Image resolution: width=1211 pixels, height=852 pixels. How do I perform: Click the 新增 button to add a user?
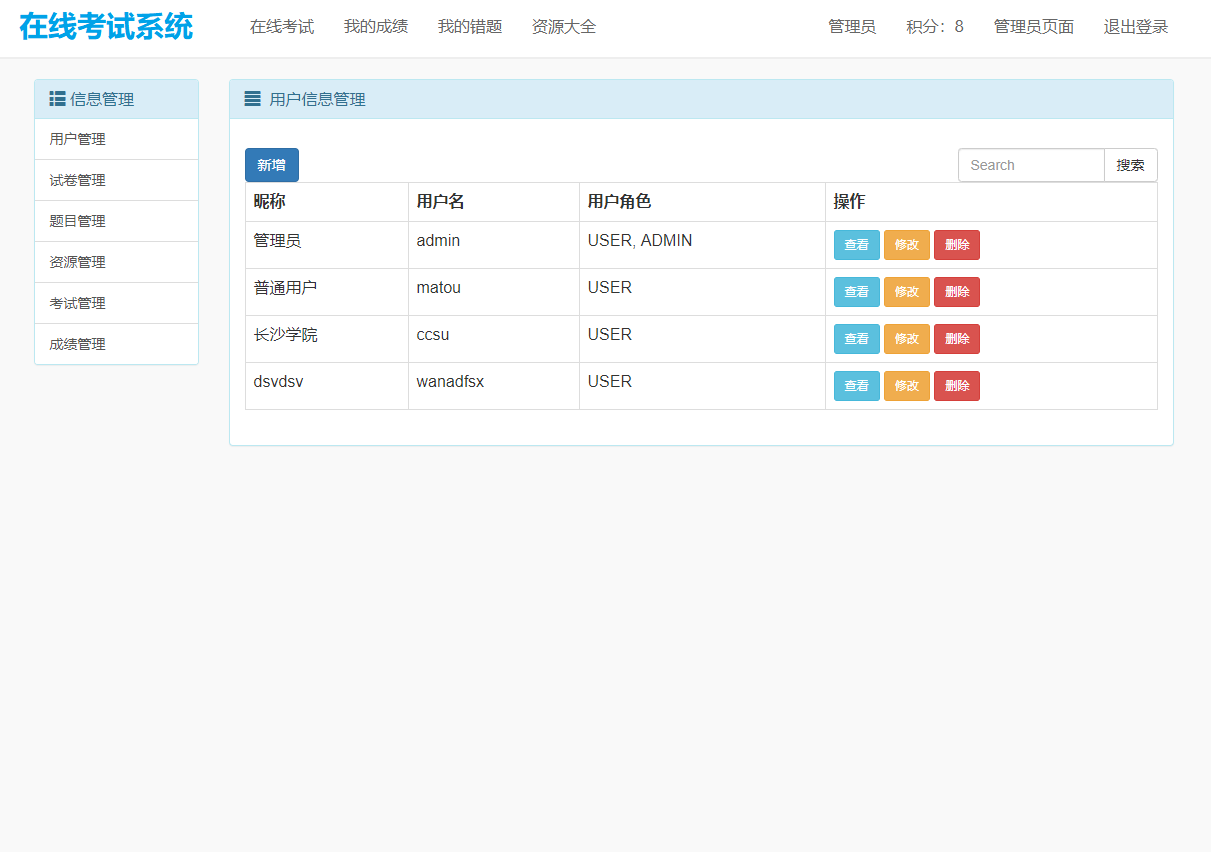coord(271,164)
